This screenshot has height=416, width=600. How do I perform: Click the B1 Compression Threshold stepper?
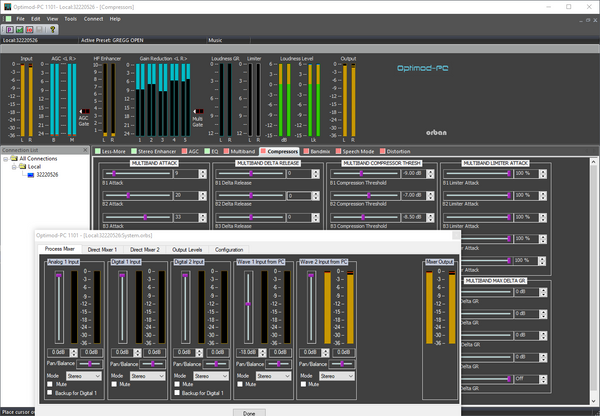click(430, 174)
